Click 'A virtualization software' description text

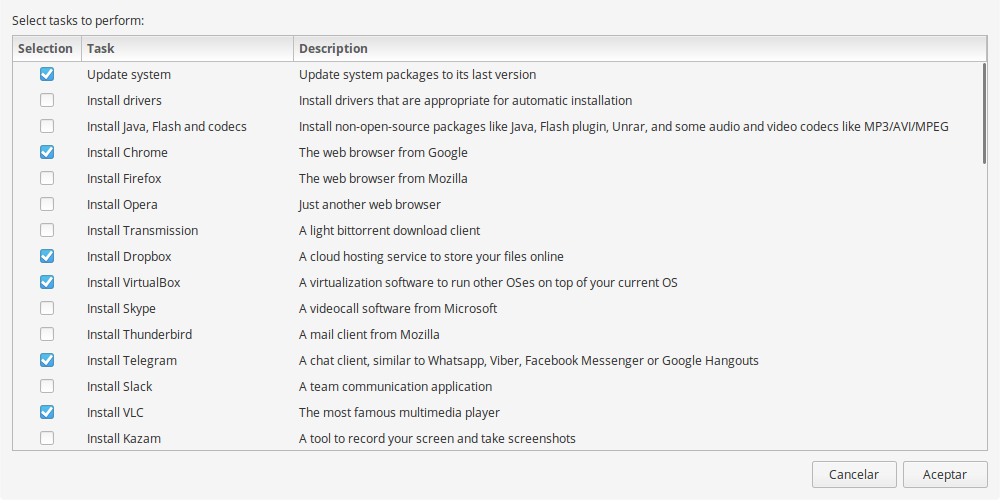(489, 283)
